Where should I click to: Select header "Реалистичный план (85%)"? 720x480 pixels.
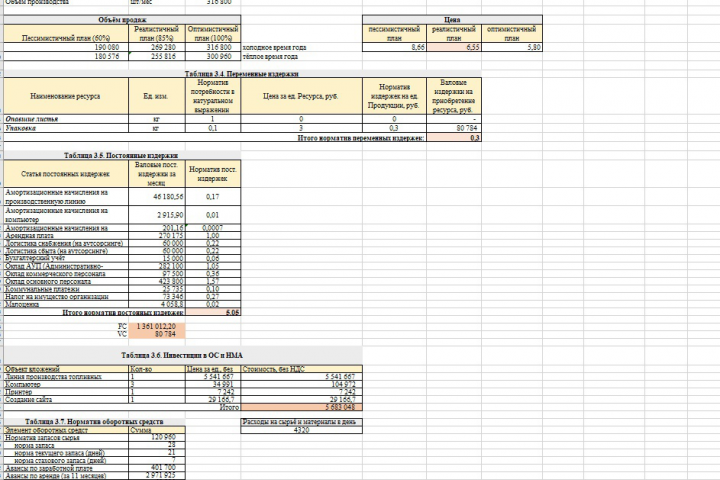(x=157, y=34)
